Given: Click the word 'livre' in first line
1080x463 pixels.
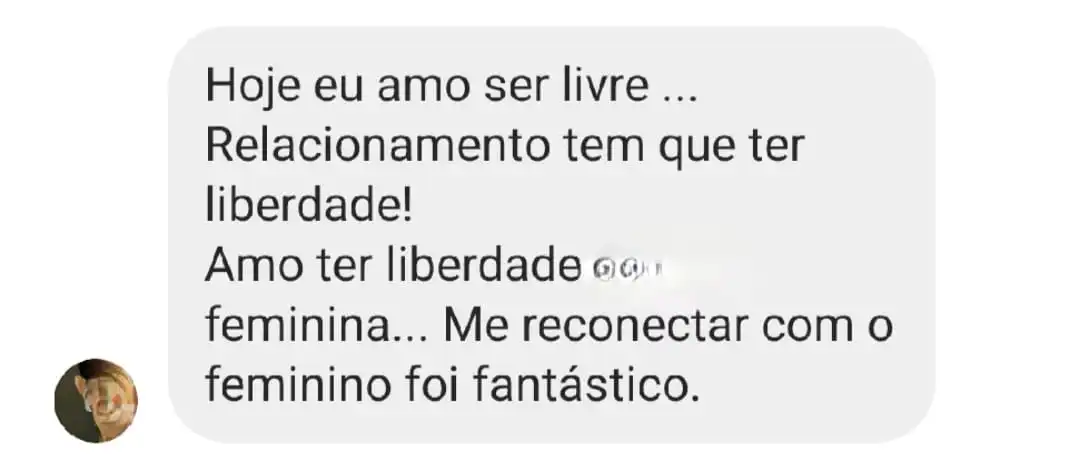Looking at the screenshot, I should pyautogui.click(x=600, y=89).
